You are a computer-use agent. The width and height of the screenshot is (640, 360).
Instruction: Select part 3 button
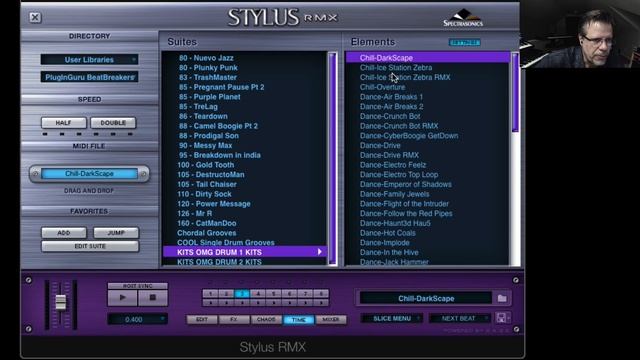pyautogui.click(x=242, y=293)
